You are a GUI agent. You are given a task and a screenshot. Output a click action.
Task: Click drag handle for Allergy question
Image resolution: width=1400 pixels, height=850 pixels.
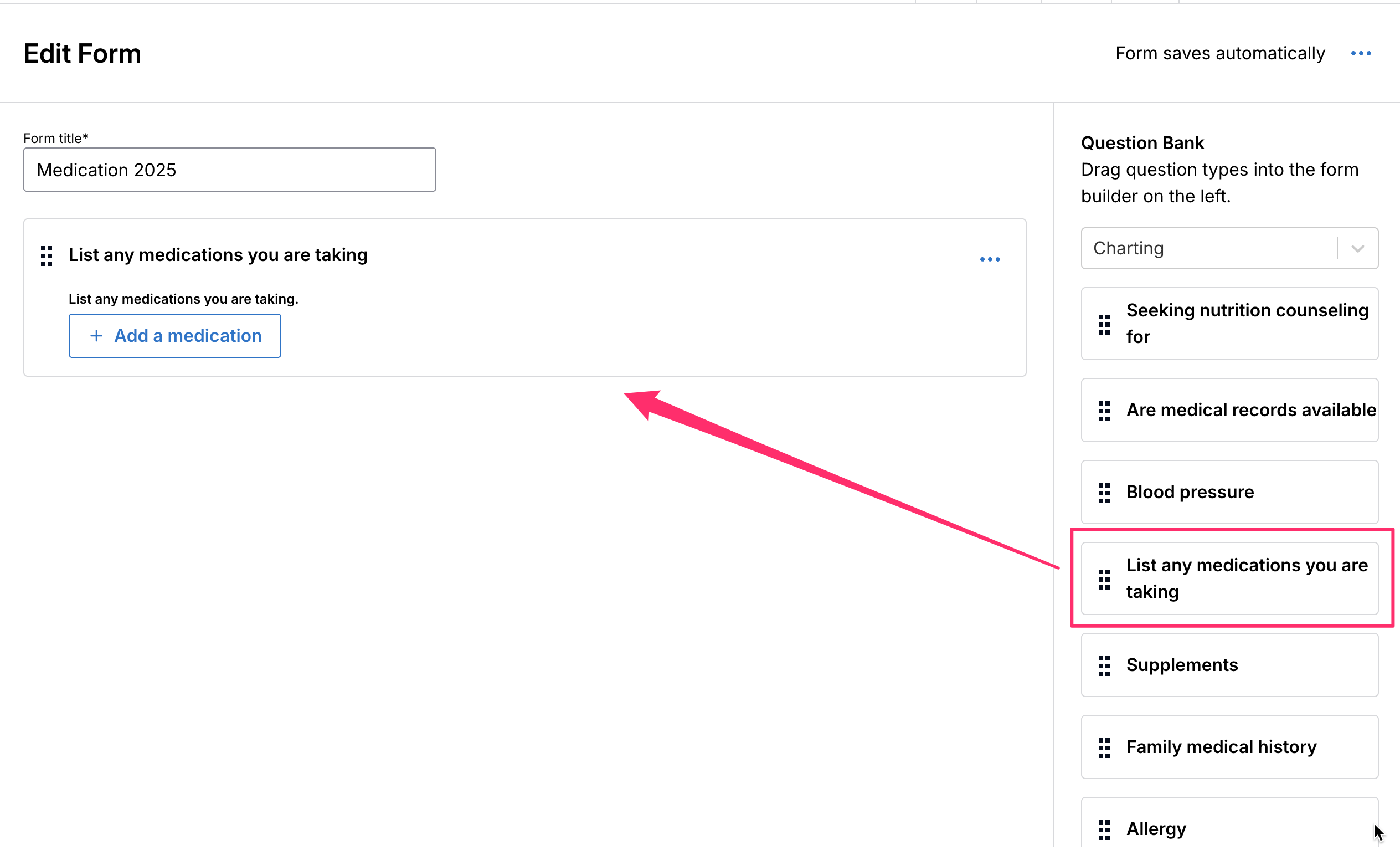(1103, 829)
